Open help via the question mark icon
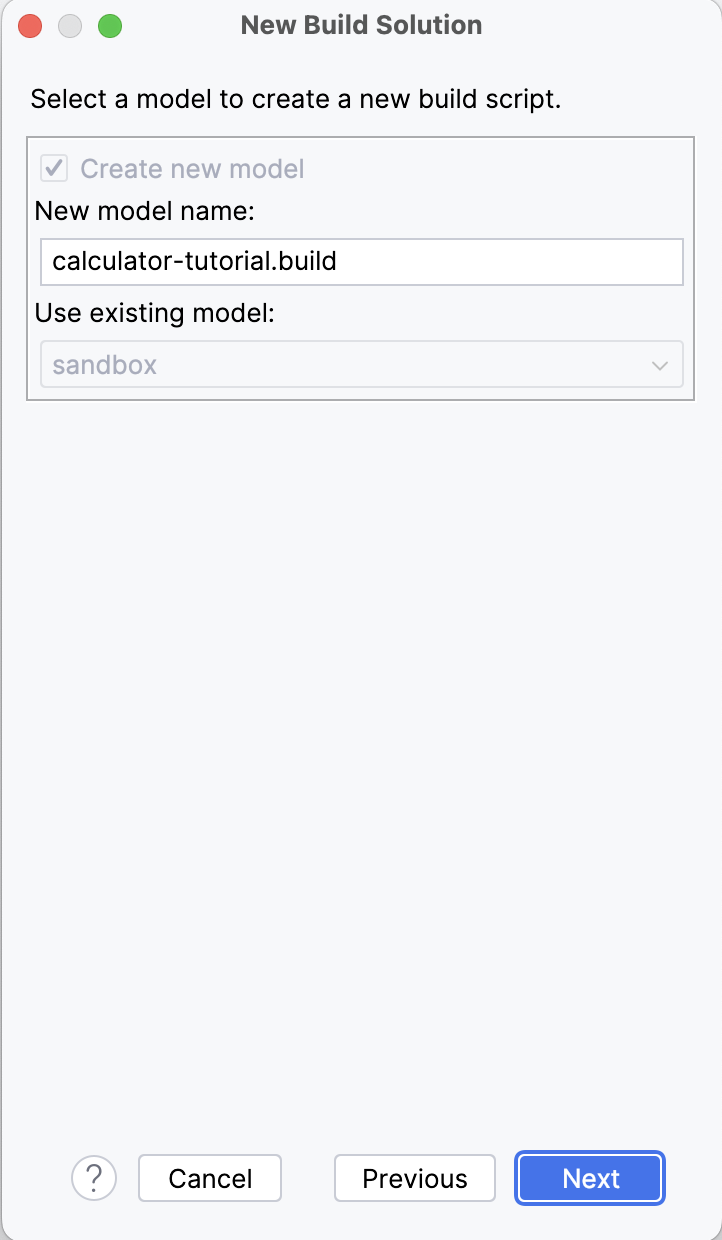 point(94,1178)
